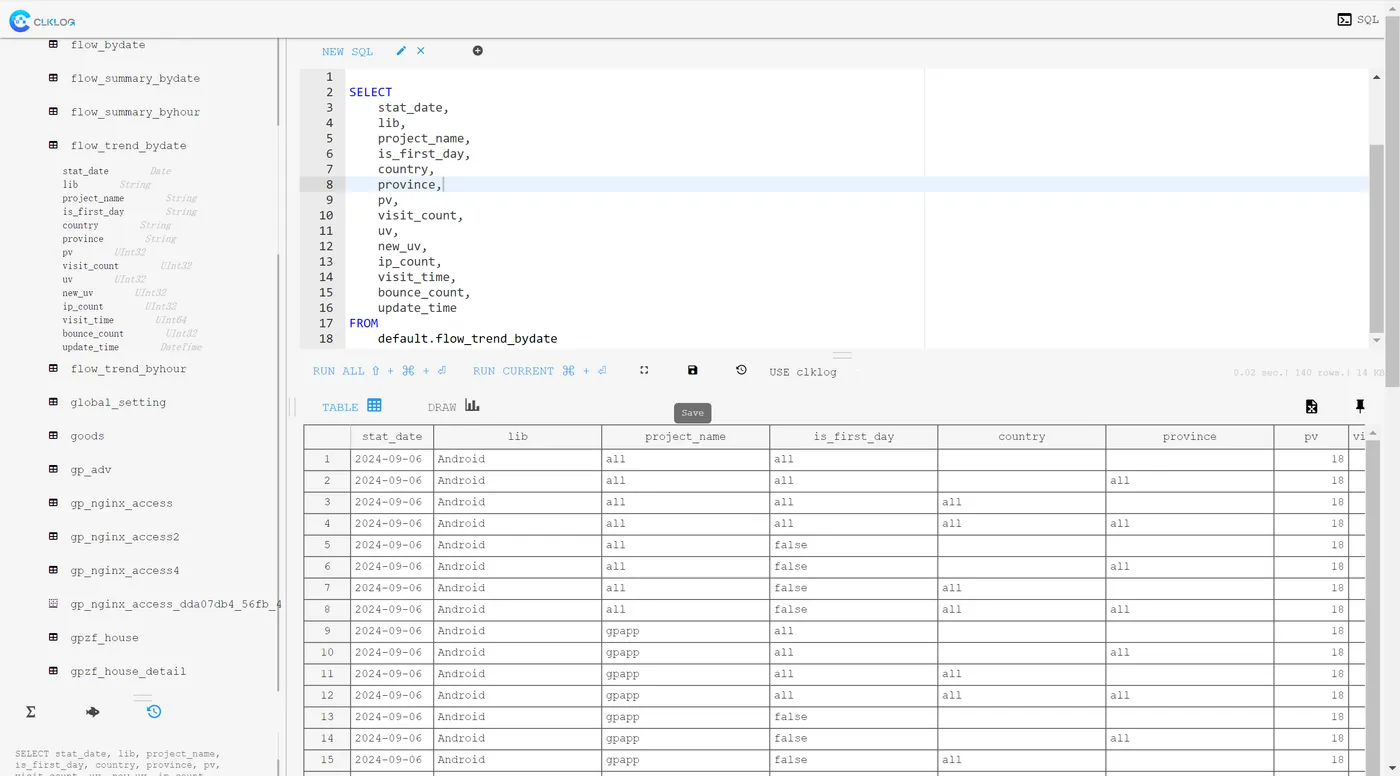
Task: Click table icon next to gp_nginx_access2
Action: 54,537
